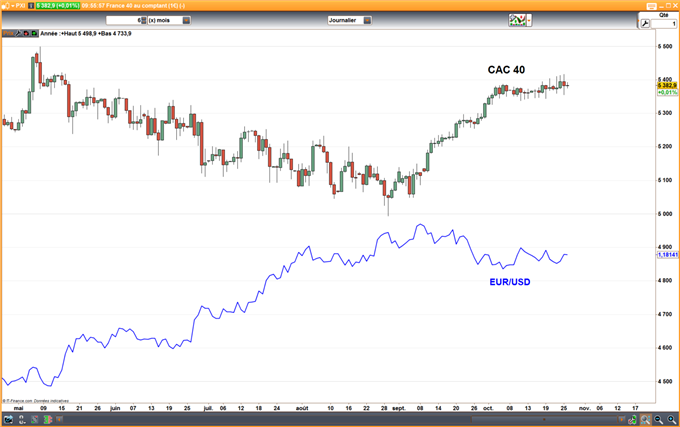Click the red-green bars icon in bottom toolbar
The height and width of the screenshot is (427, 680).
pos(48,419)
